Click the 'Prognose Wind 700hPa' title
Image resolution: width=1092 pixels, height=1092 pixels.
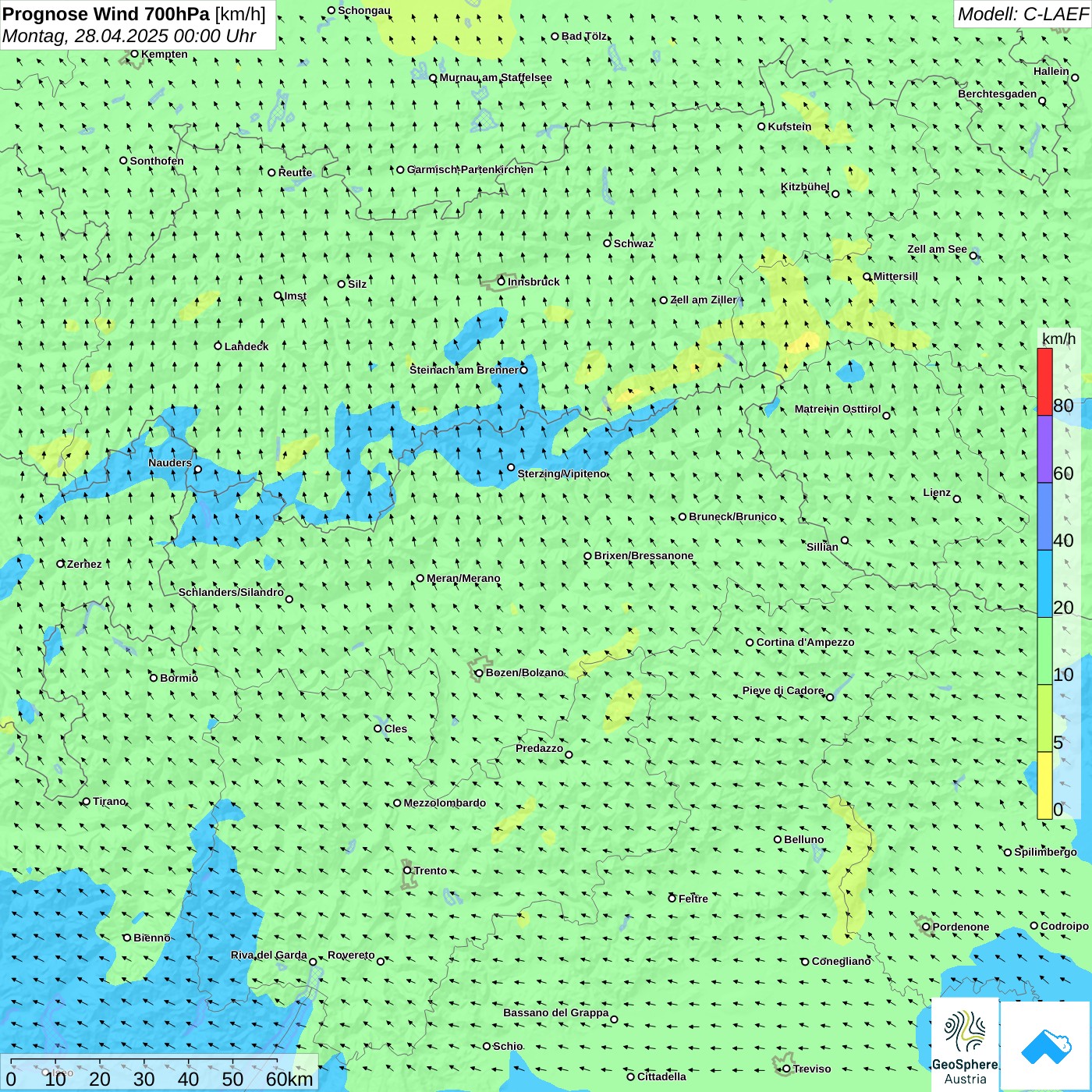pos(106,14)
